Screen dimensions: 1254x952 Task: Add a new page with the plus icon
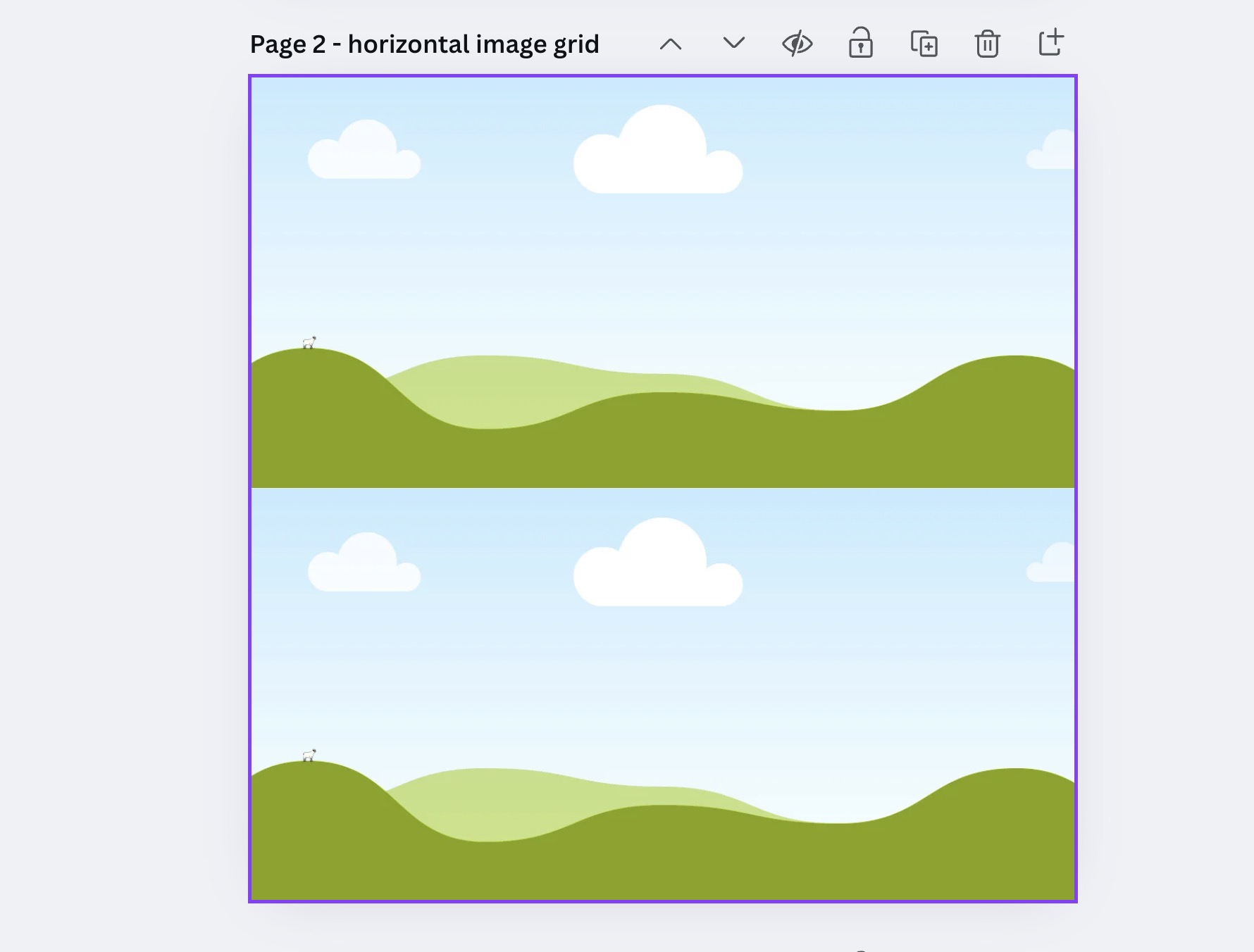[1051, 42]
